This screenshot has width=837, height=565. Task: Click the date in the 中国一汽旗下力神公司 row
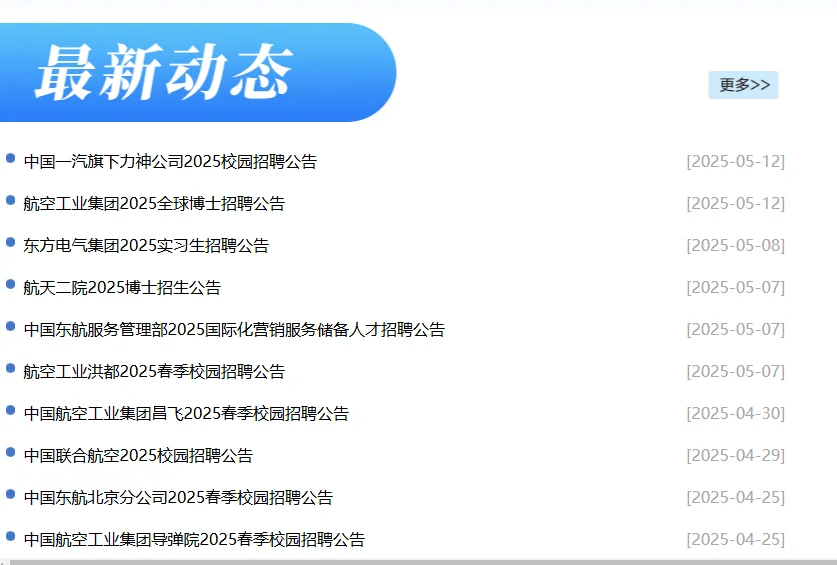click(x=736, y=161)
